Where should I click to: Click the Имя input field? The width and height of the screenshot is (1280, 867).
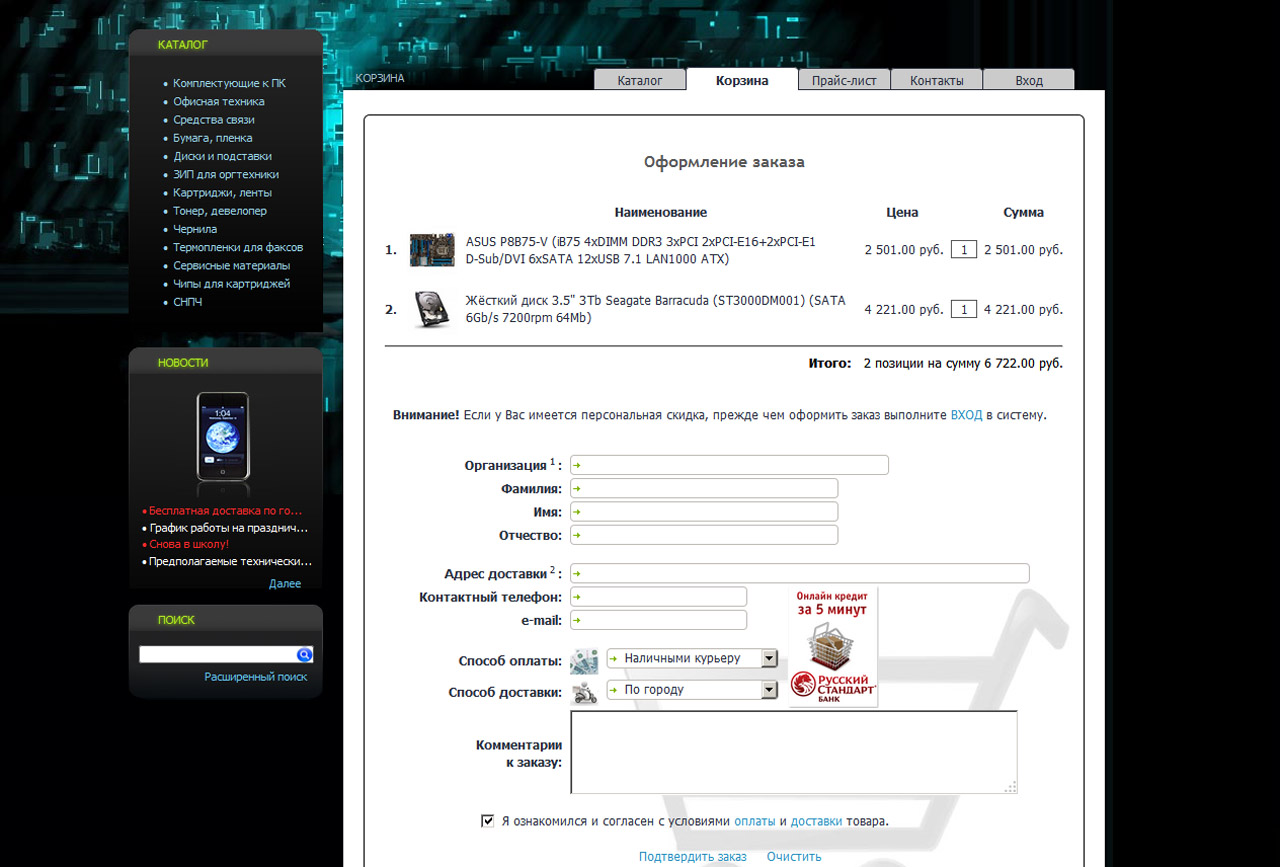[704, 511]
